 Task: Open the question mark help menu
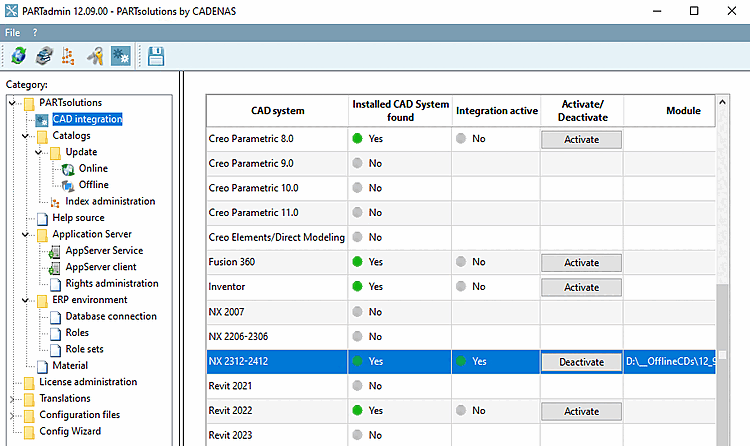[x=35, y=32]
